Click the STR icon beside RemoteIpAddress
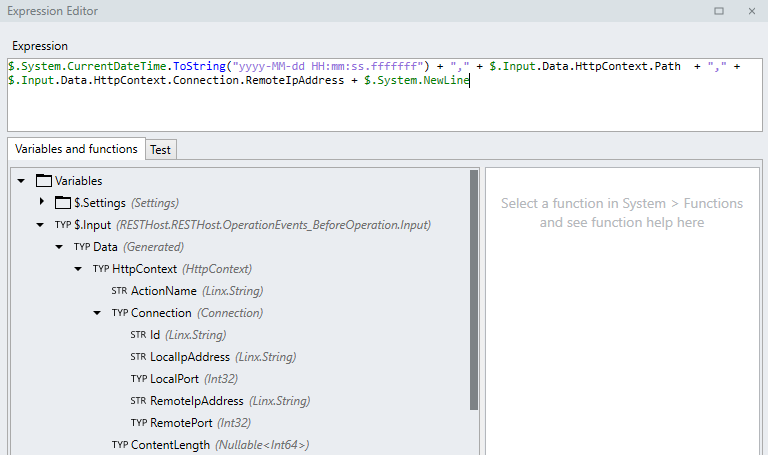The image size is (768, 455). pyautogui.click(x=139, y=401)
